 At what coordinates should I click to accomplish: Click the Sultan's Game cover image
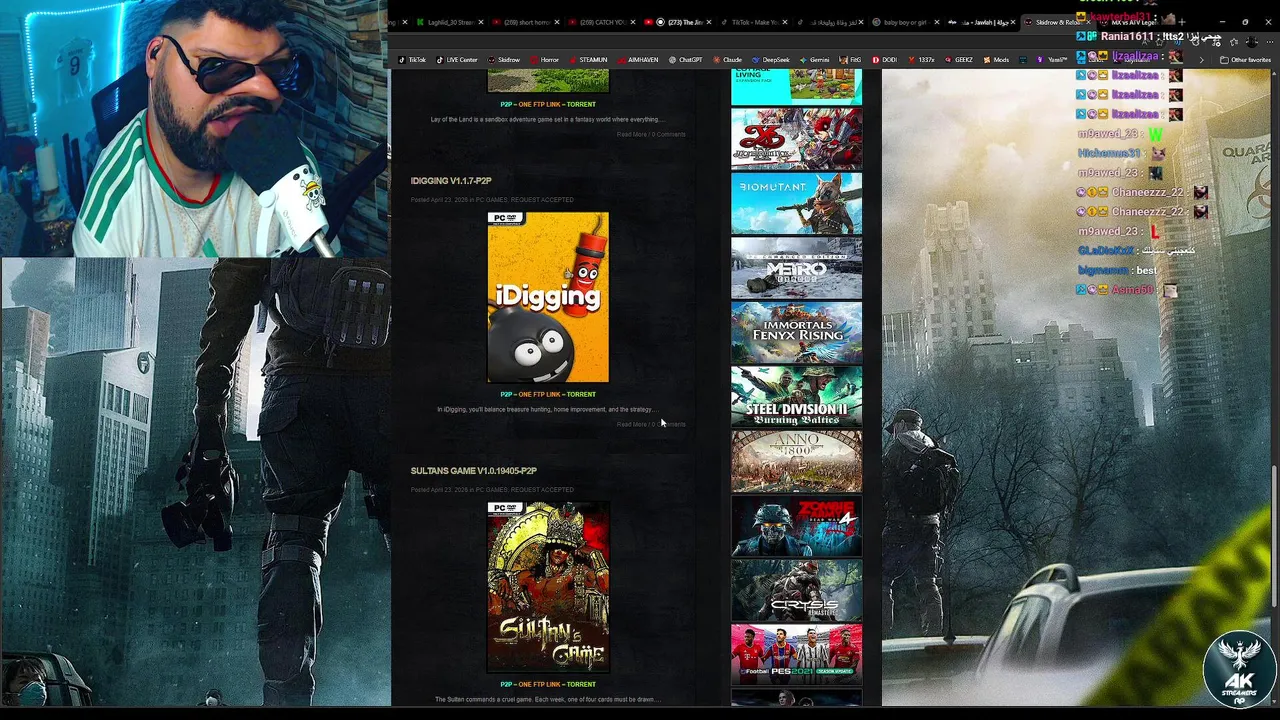pos(548,587)
